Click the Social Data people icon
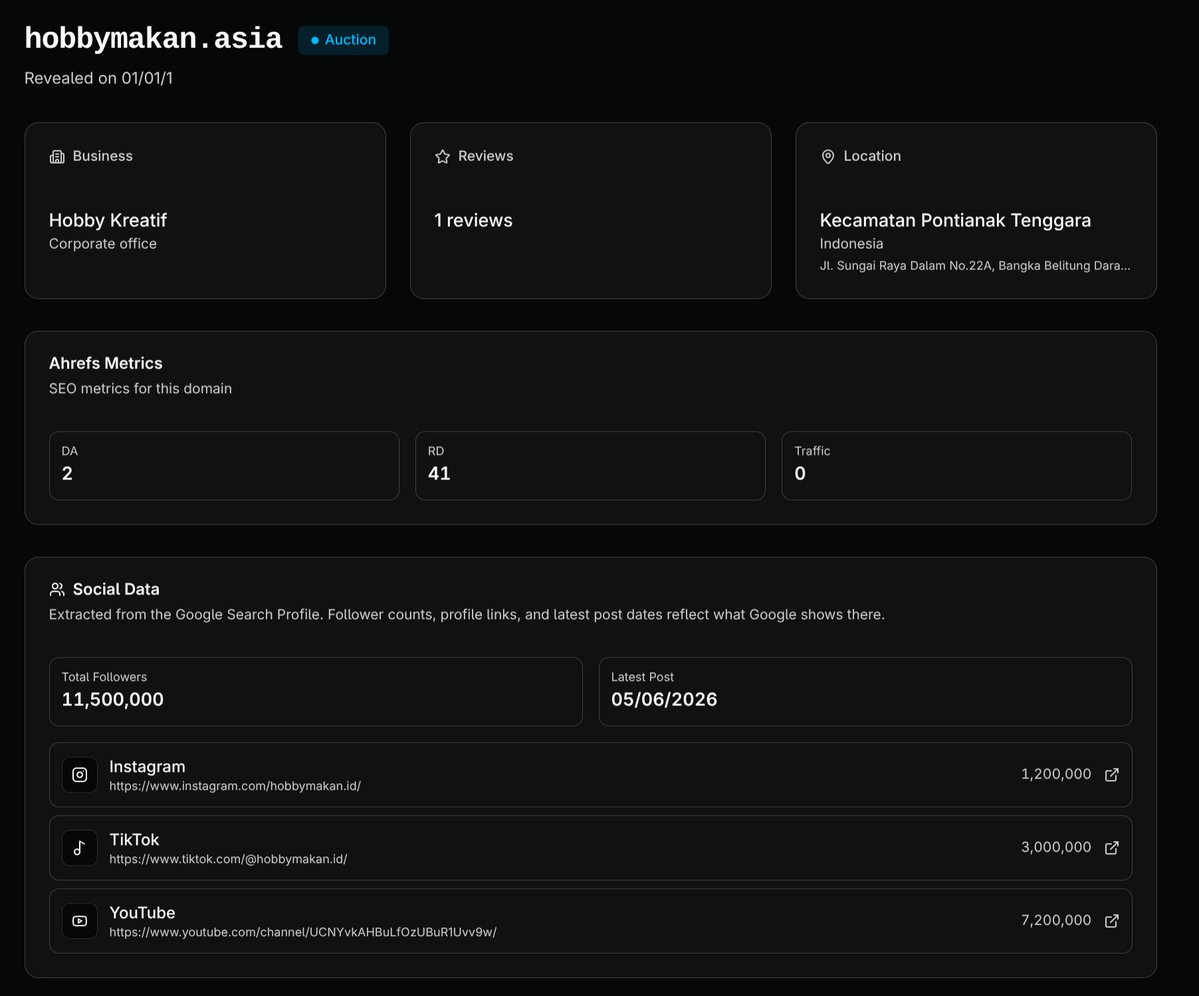This screenshot has height=996, width=1199. [57, 589]
